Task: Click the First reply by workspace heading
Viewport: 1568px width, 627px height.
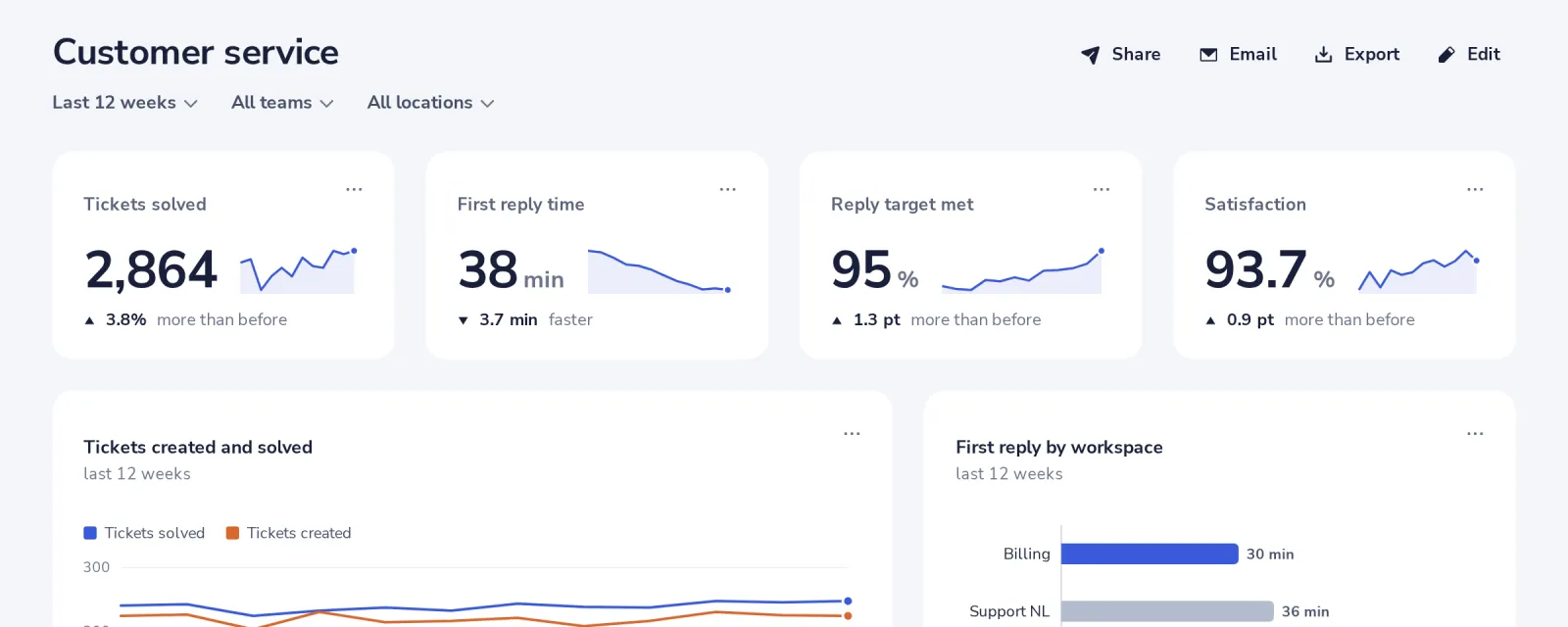Action: 1059,448
